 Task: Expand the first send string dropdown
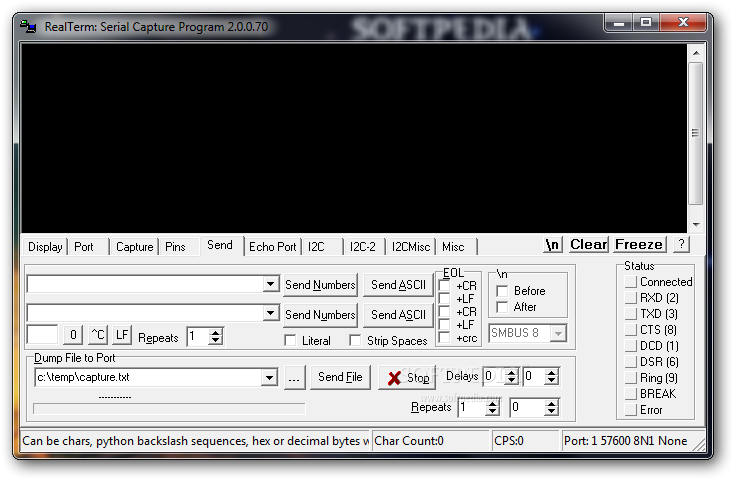coord(270,284)
